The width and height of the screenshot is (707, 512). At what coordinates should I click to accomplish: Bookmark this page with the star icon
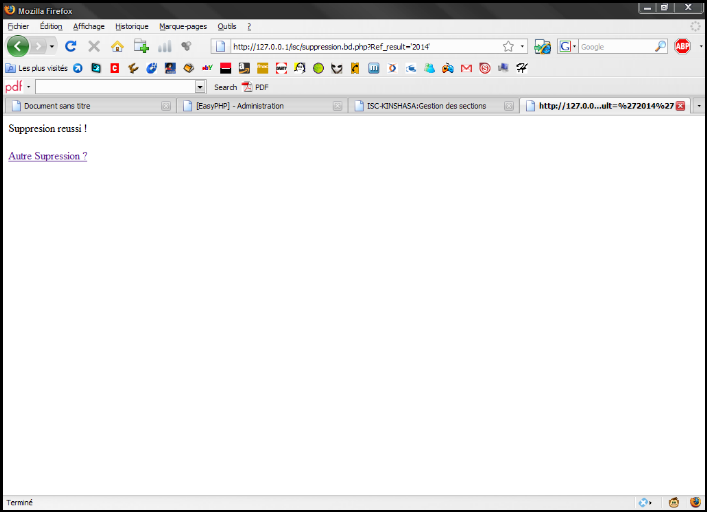[x=508, y=46]
